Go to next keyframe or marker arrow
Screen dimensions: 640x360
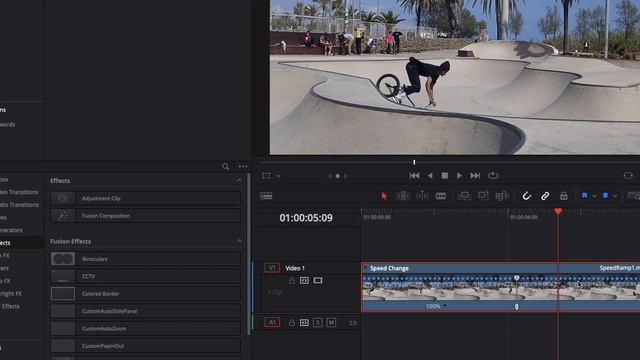click(x=345, y=176)
